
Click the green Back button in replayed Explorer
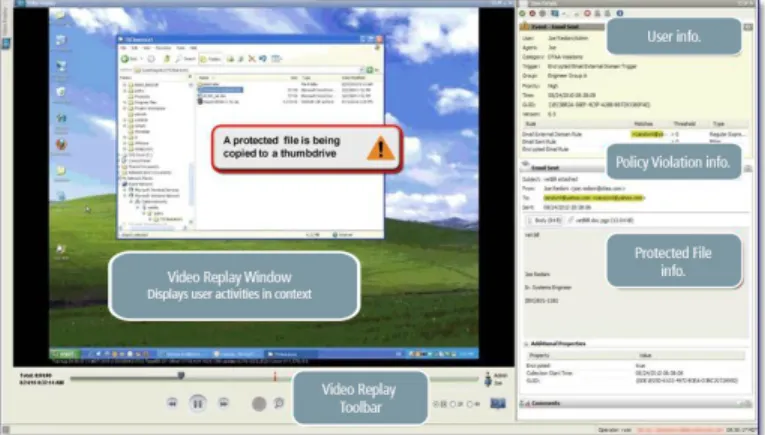point(125,59)
